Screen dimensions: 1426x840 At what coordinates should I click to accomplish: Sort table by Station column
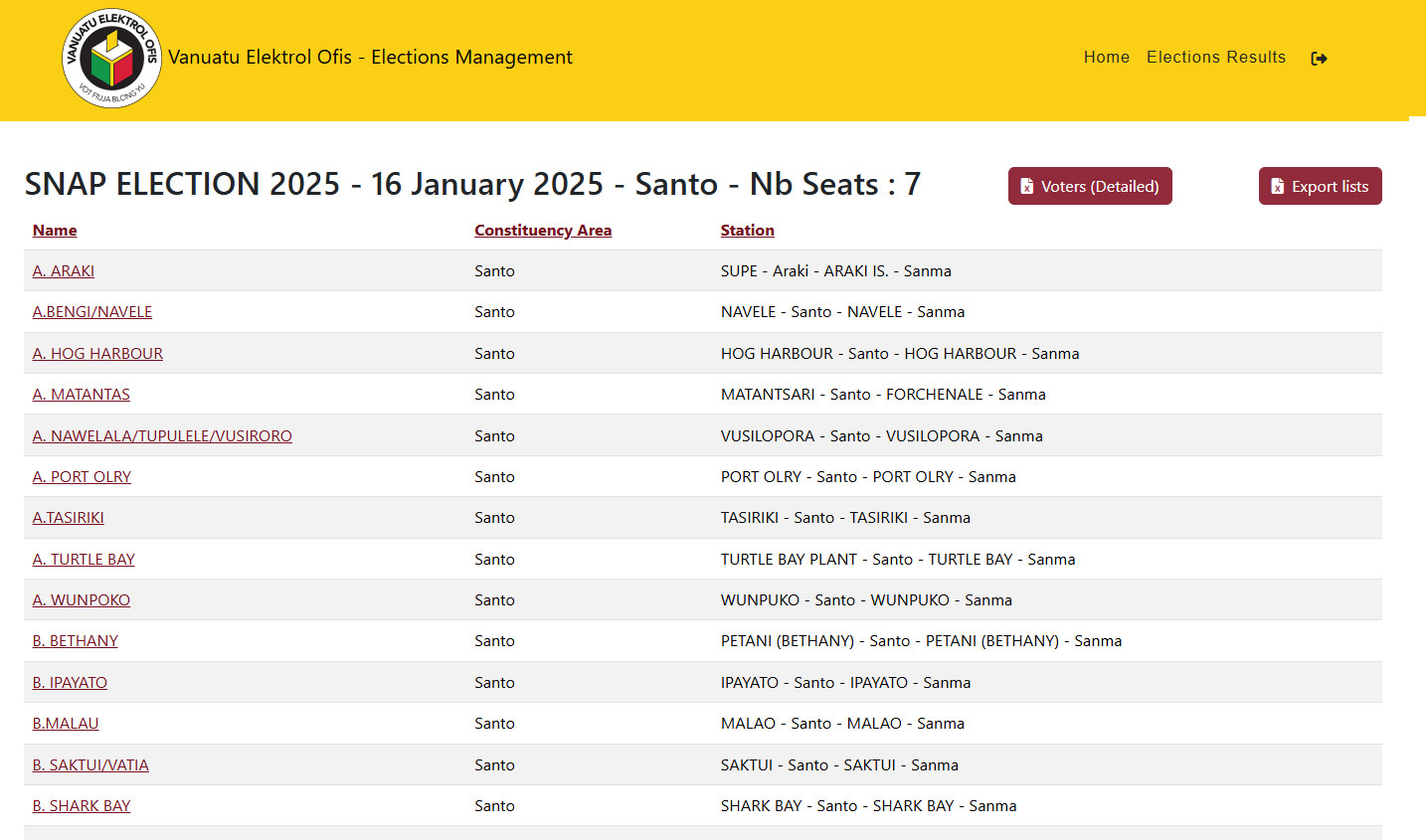pos(747,231)
